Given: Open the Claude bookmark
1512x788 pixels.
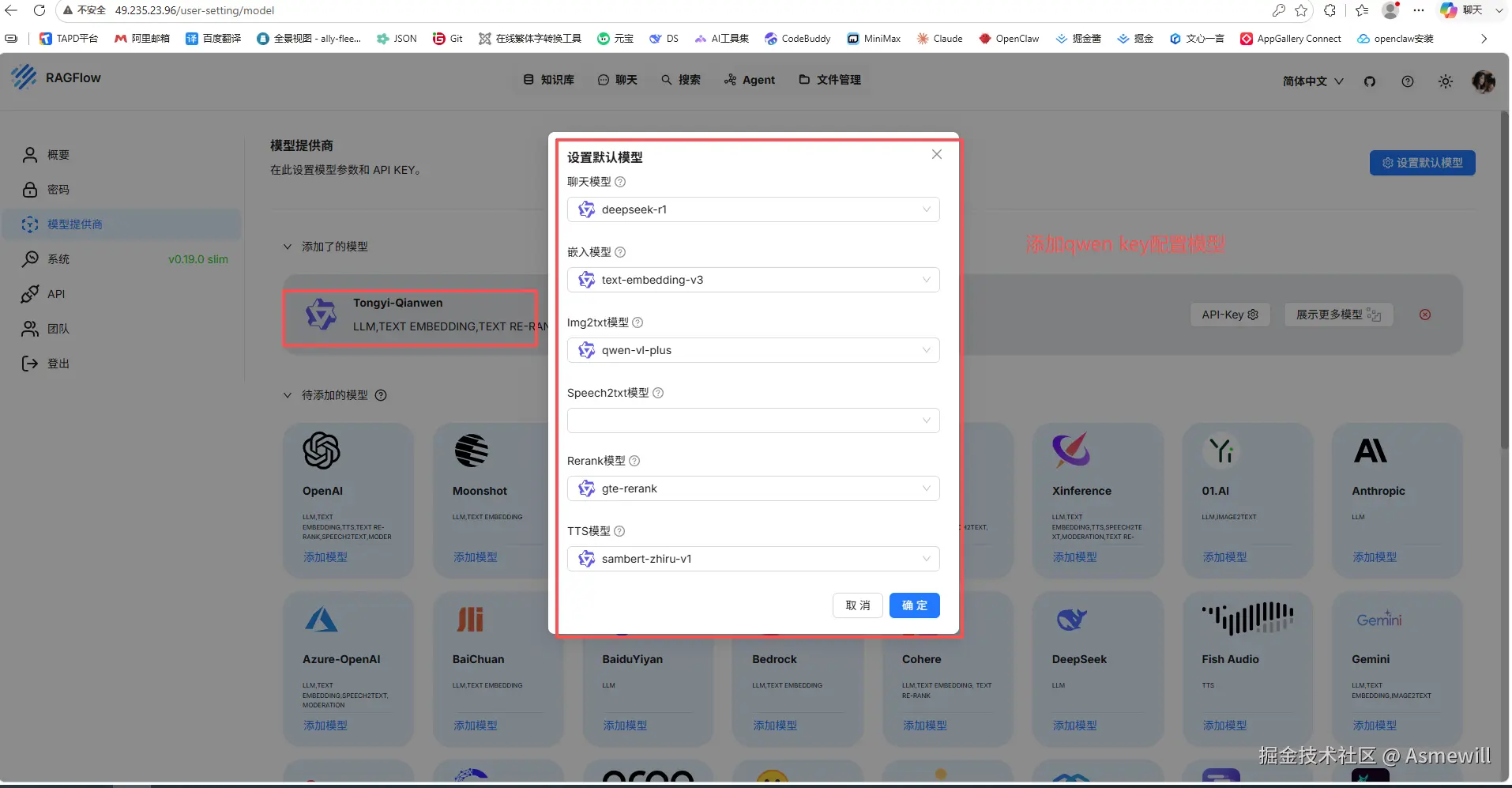Looking at the screenshot, I should [x=939, y=38].
